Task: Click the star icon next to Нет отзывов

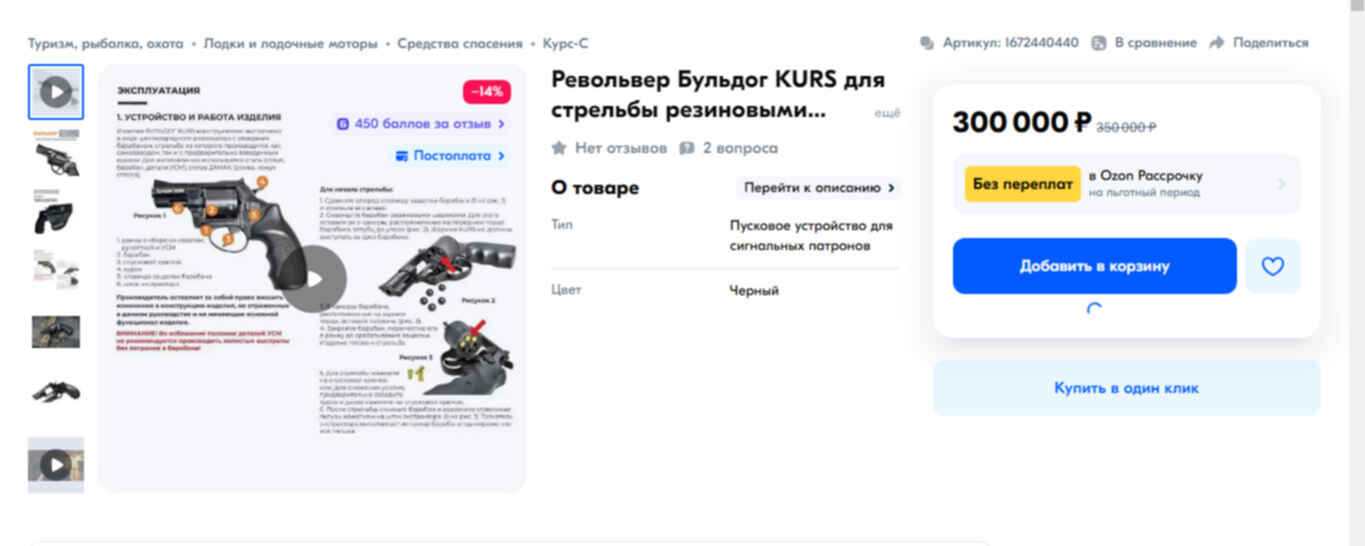Action: [x=559, y=148]
